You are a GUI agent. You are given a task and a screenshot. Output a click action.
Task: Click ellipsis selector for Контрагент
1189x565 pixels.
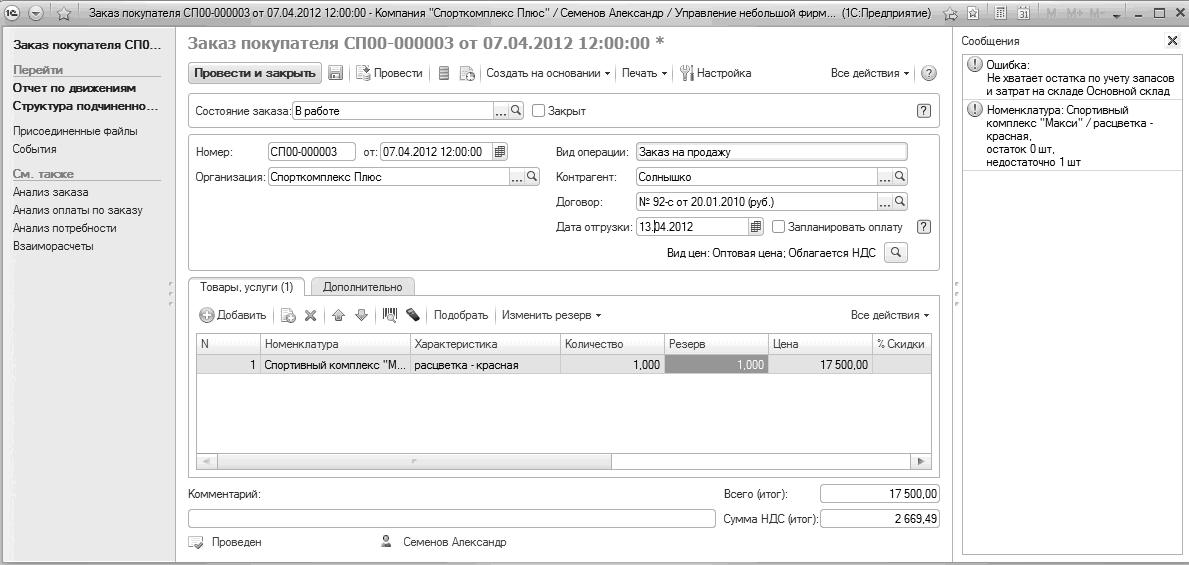(885, 177)
